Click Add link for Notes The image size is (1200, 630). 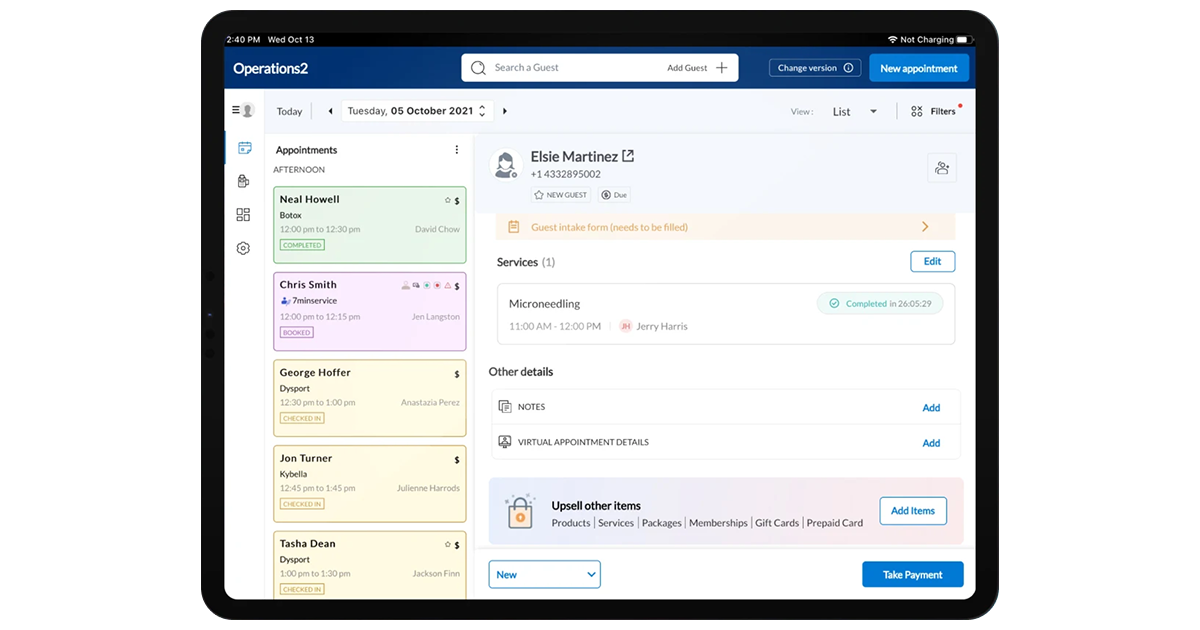point(931,407)
